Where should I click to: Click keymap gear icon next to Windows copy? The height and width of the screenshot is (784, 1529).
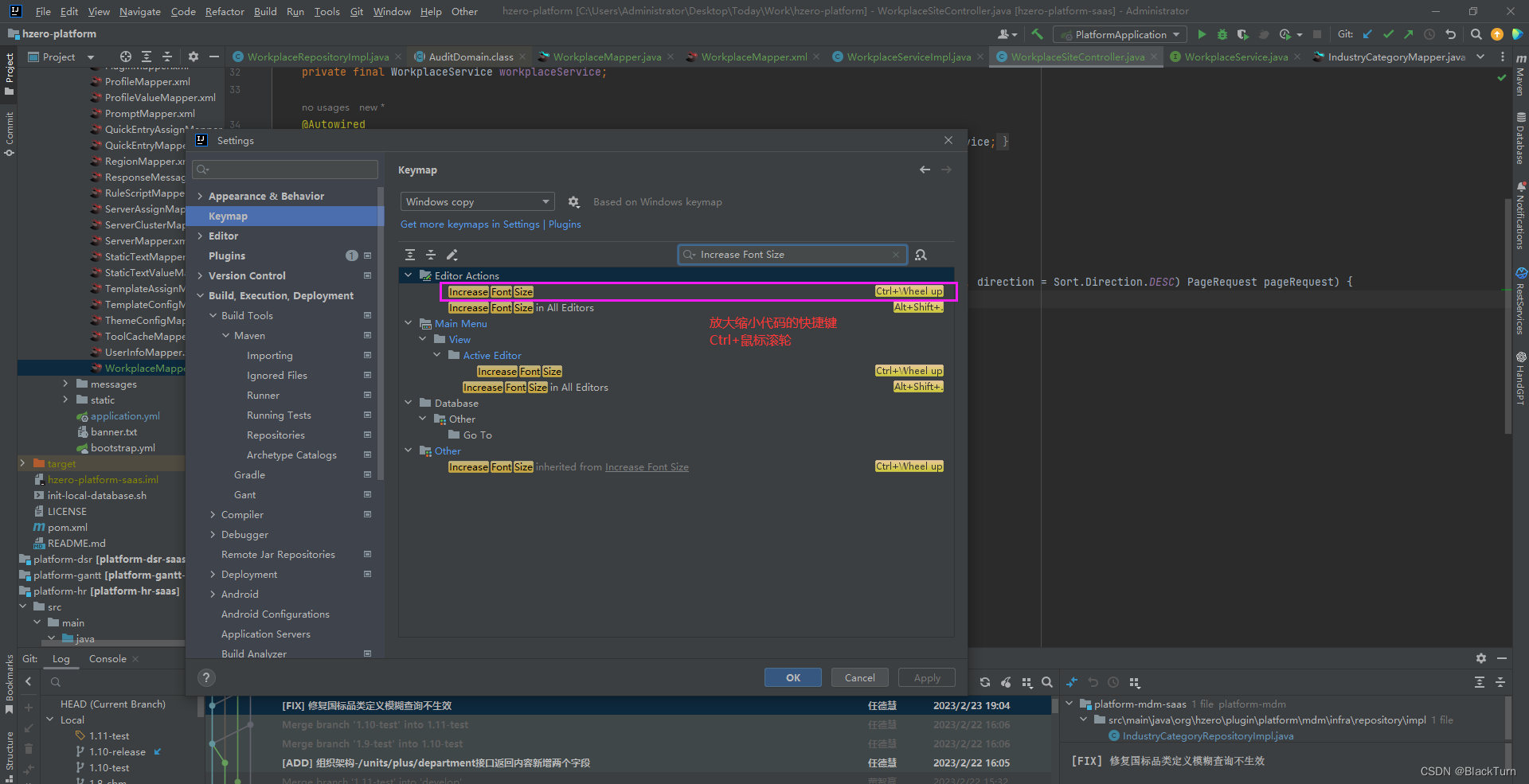[x=573, y=202]
